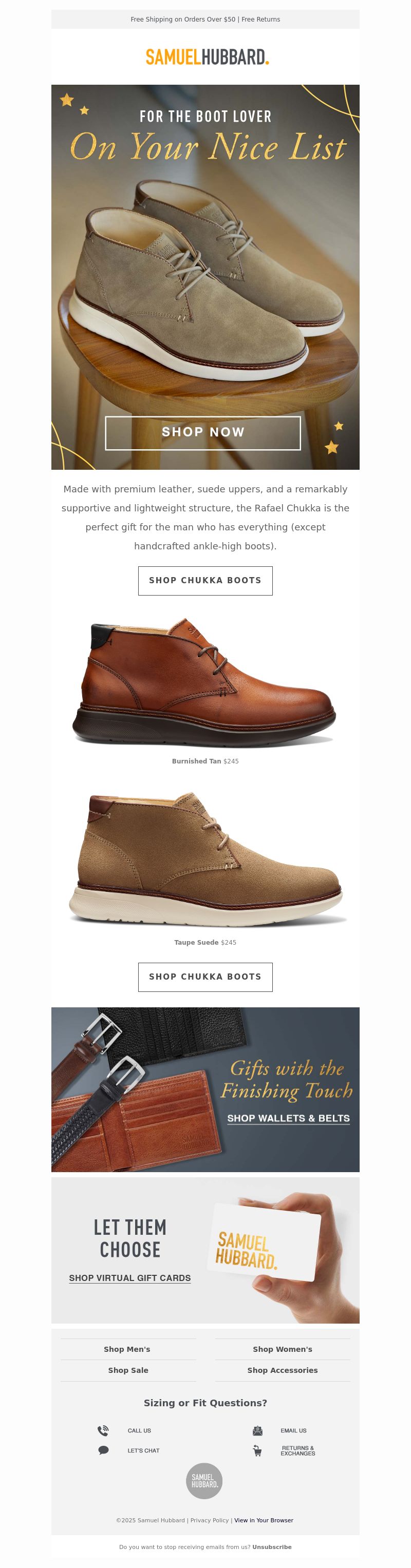Select the Shop Sale menu item
This screenshot has height=1568, width=411.
128,1370
